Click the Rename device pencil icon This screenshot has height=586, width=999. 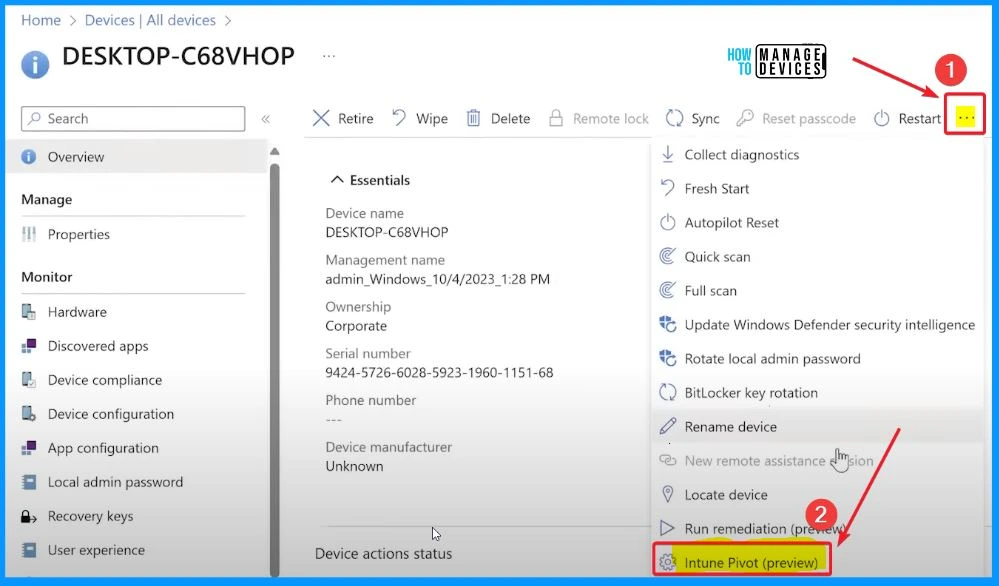(x=667, y=426)
